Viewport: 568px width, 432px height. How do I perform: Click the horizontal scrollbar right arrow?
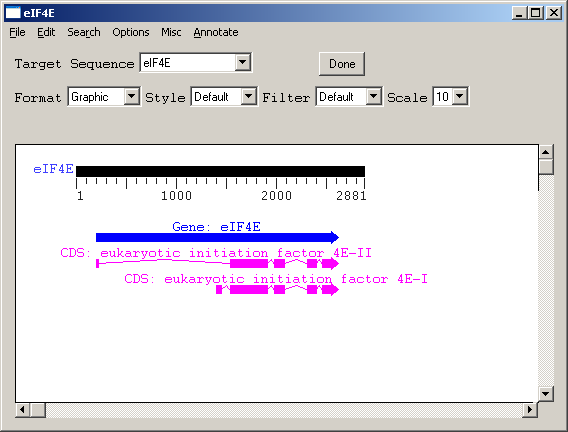tap(530, 410)
